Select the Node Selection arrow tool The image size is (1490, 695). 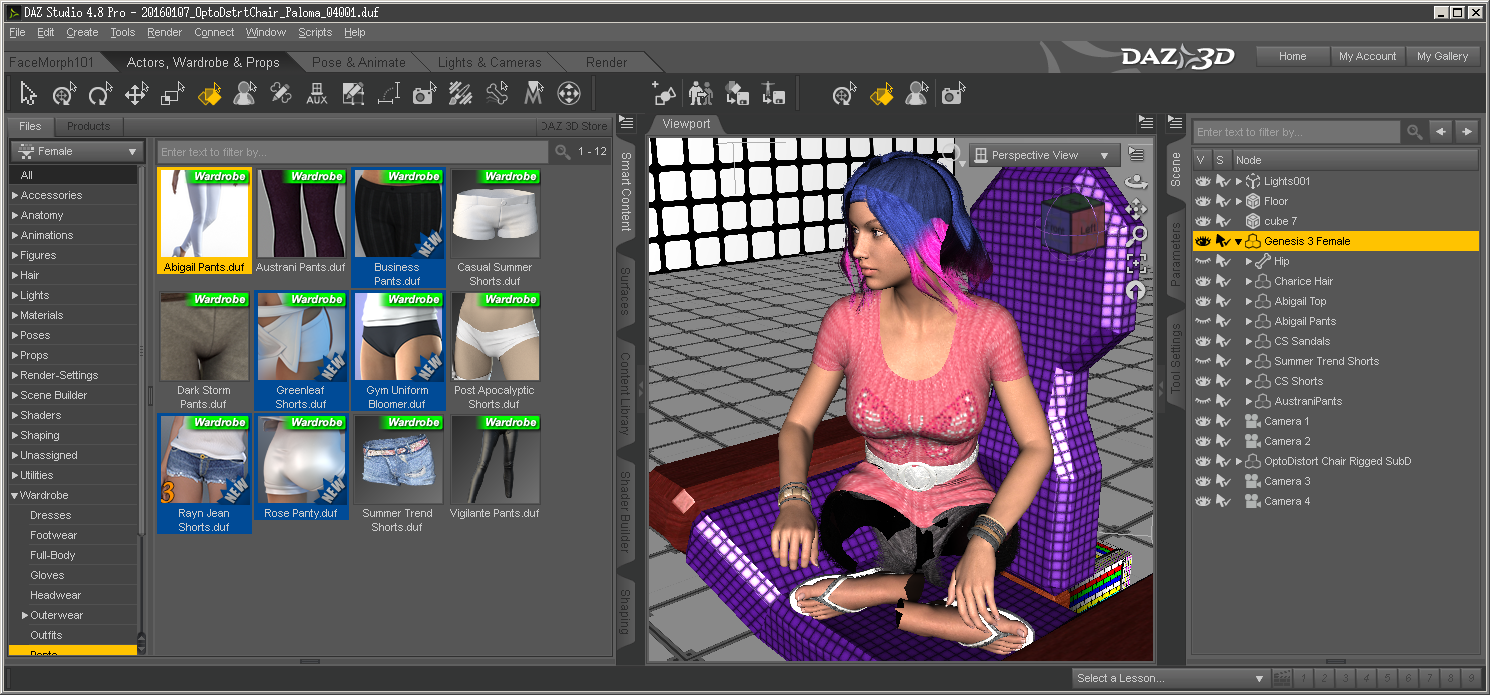(x=29, y=94)
